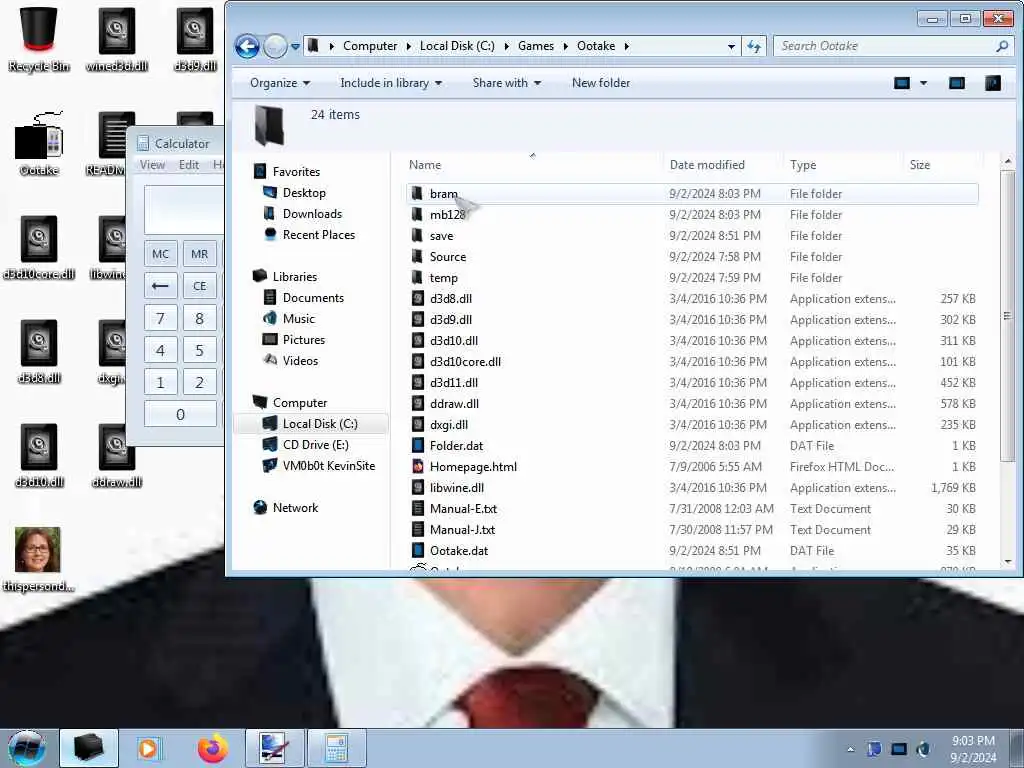Click the refresh button beside address bar

click(x=754, y=46)
